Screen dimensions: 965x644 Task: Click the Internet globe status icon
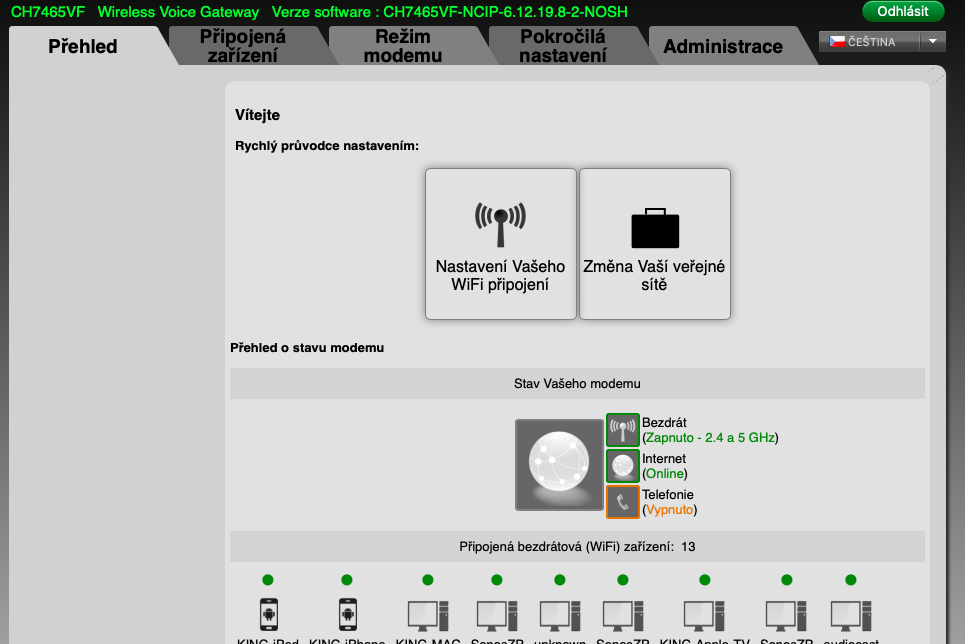tap(622, 466)
